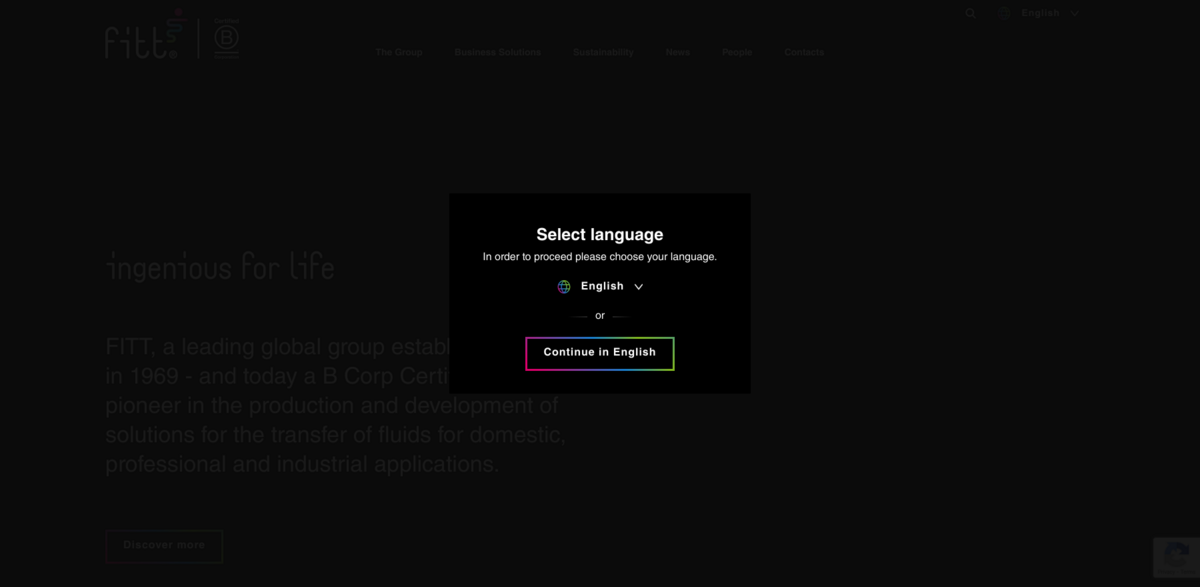
Task: Click the 'ingenious for life' tagline
Action: 220,267
